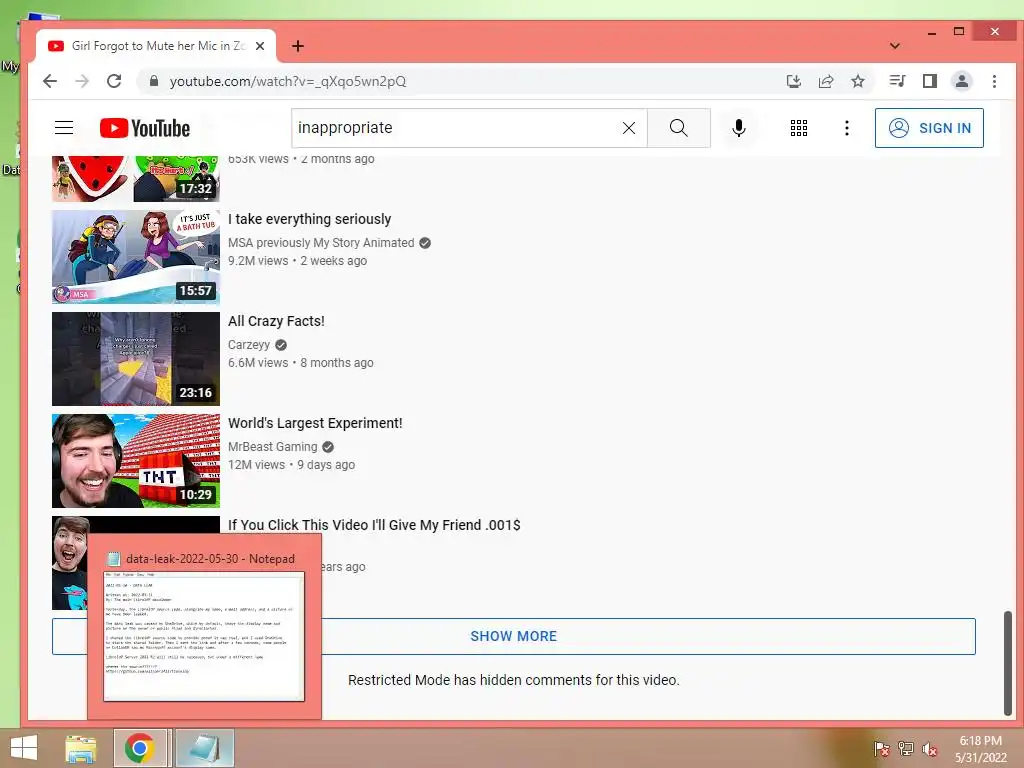This screenshot has height=768, width=1024.
Task: Open the Action Center flag icon
Action: [882, 749]
